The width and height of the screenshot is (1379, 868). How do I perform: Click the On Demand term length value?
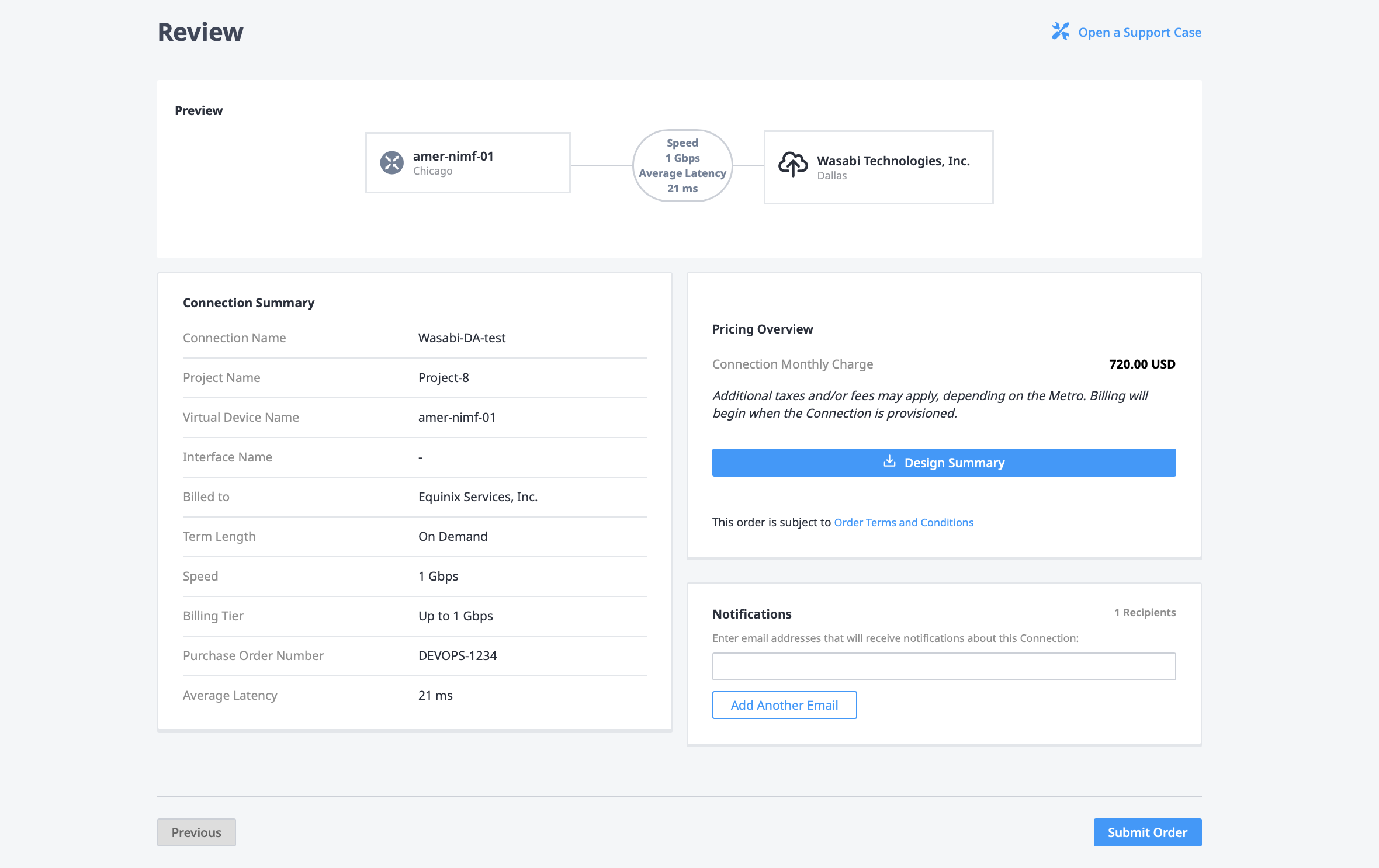(453, 536)
